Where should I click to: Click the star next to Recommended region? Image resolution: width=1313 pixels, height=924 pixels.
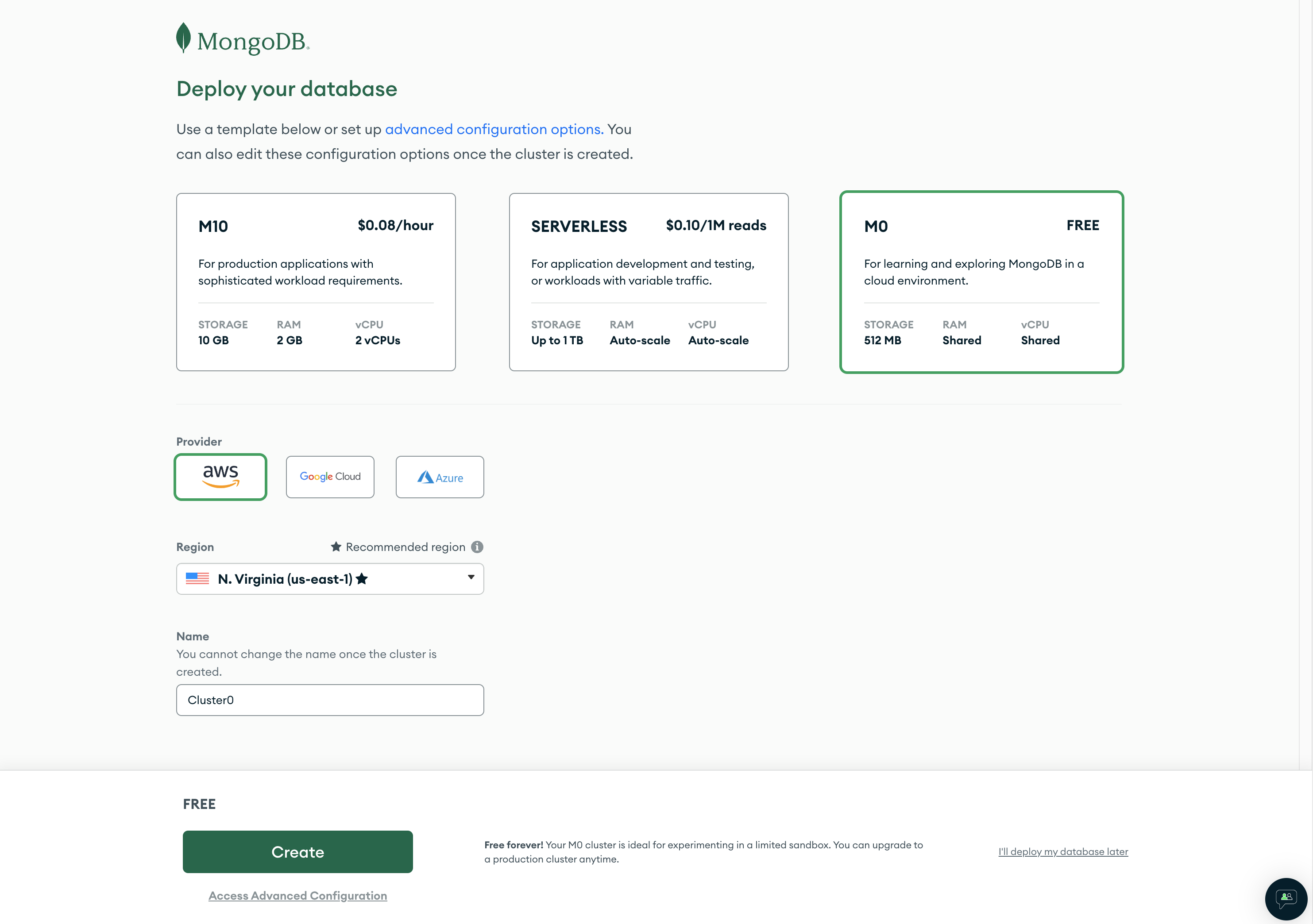click(336, 547)
